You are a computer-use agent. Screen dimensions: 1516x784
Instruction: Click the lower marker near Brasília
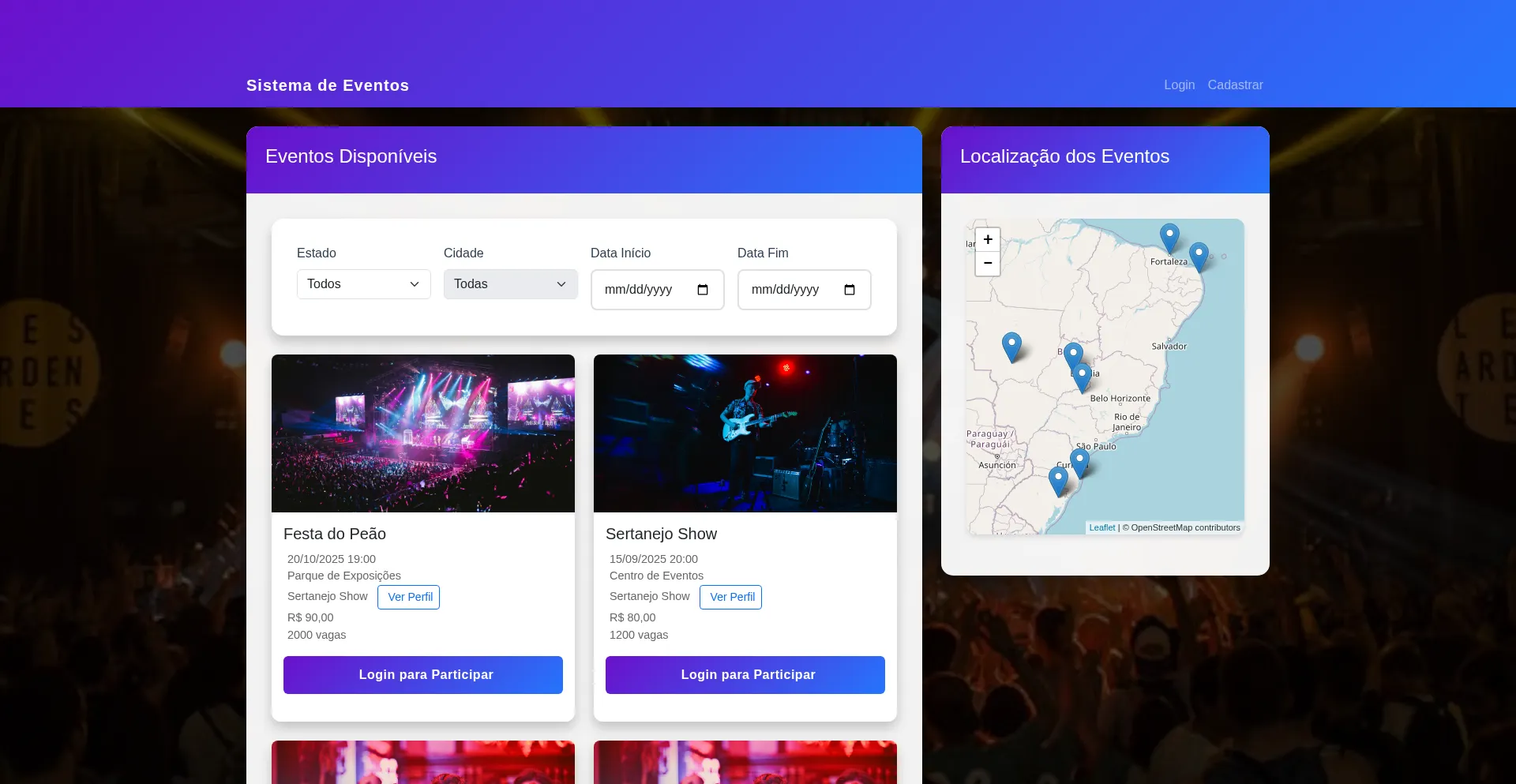pyautogui.click(x=1082, y=378)
